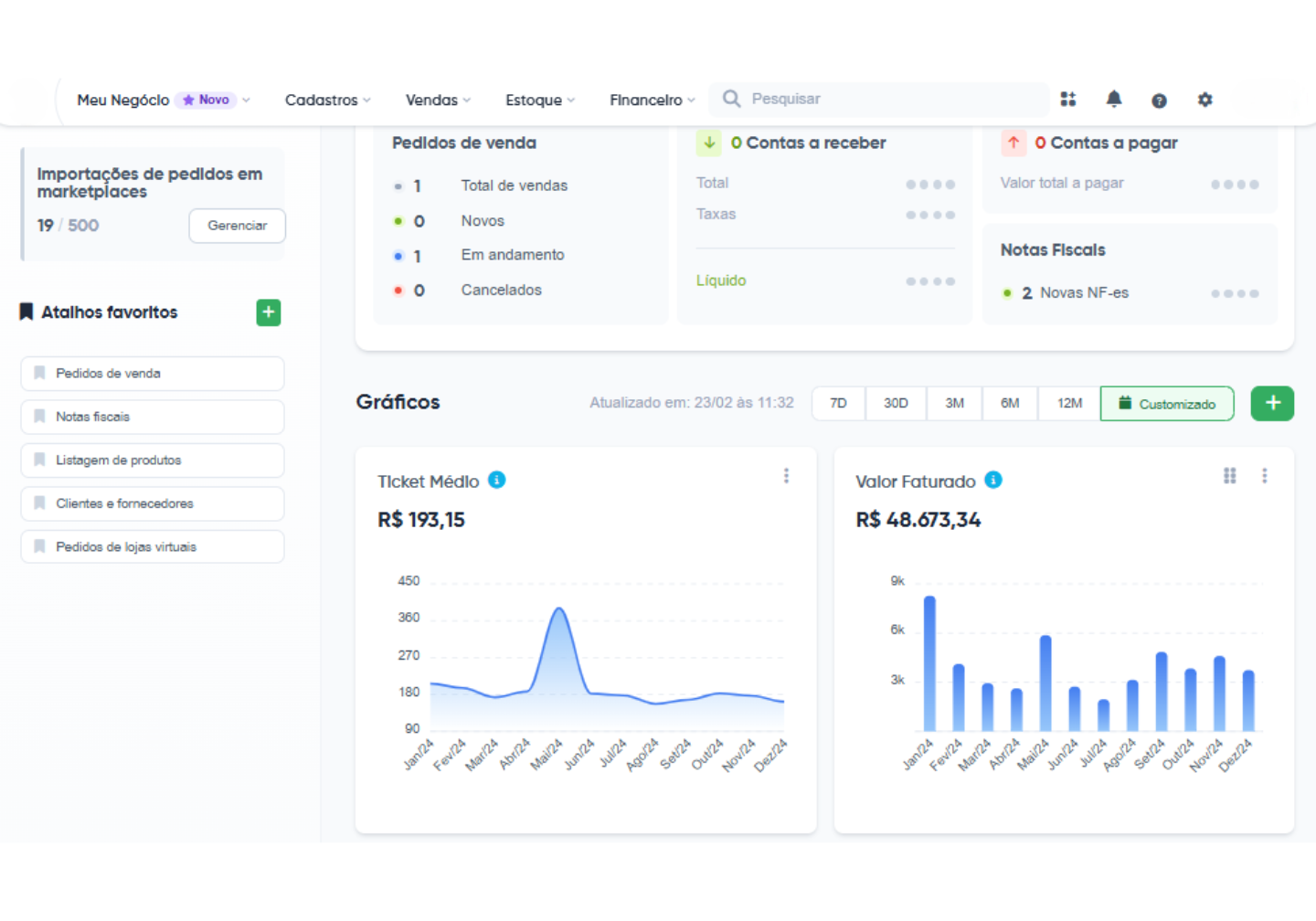The image size is (1316, 921).
Task: Expand the Vendas dropdown menu
Action: pyautogui.click(x=438, y=100)
